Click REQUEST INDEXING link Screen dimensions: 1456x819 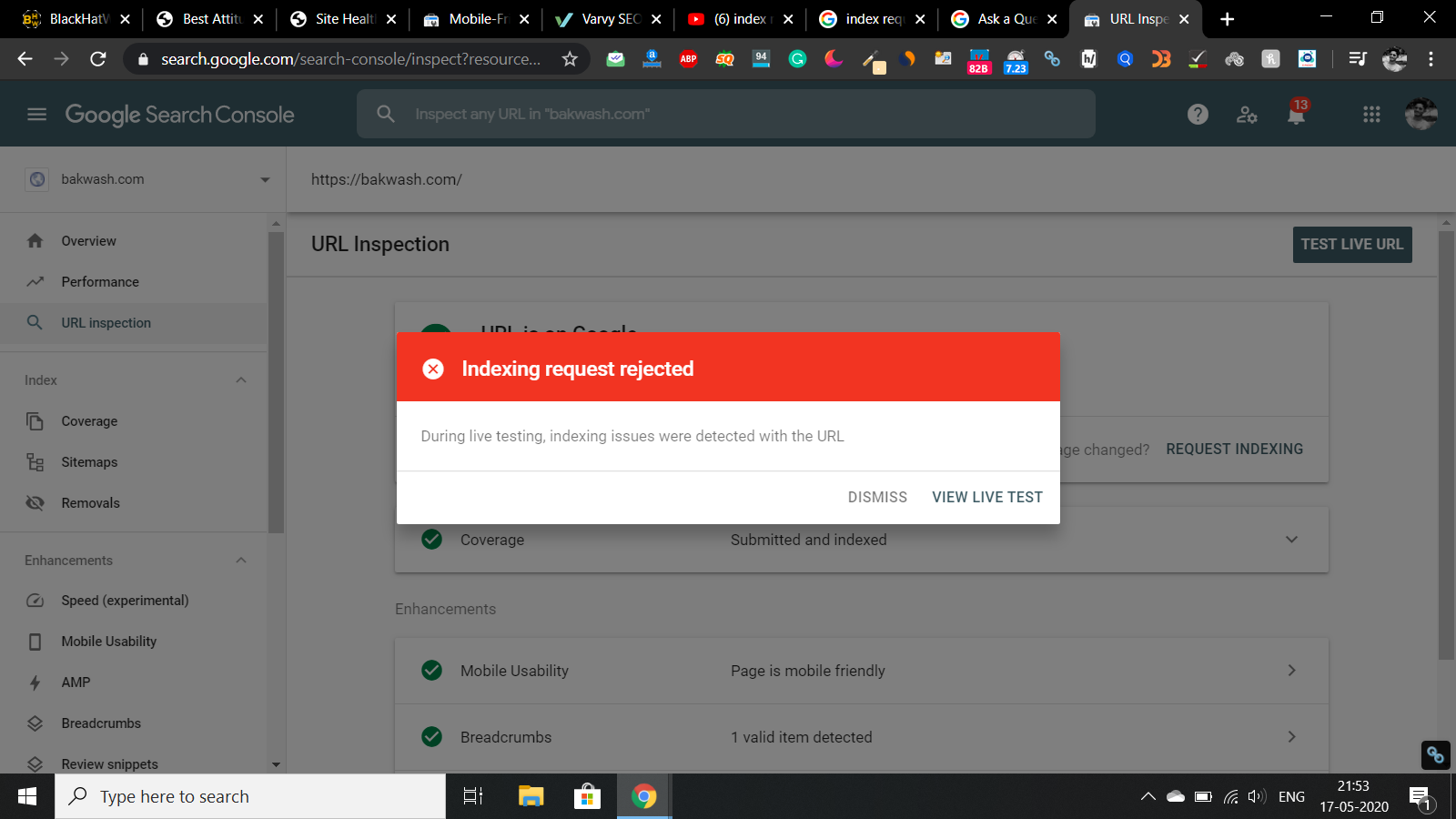click(1235, 450)
